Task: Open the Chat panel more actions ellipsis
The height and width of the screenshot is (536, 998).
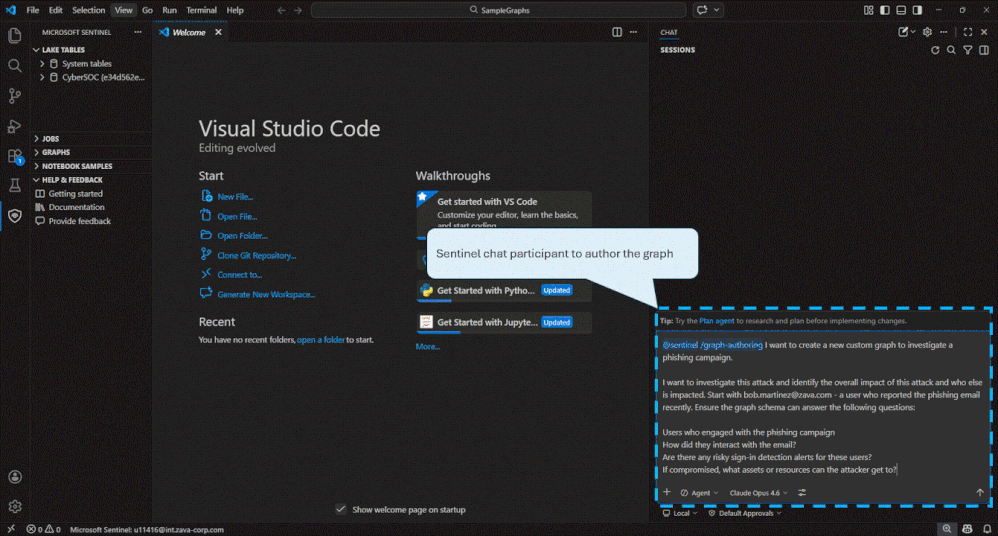Action: coord(943,32)
